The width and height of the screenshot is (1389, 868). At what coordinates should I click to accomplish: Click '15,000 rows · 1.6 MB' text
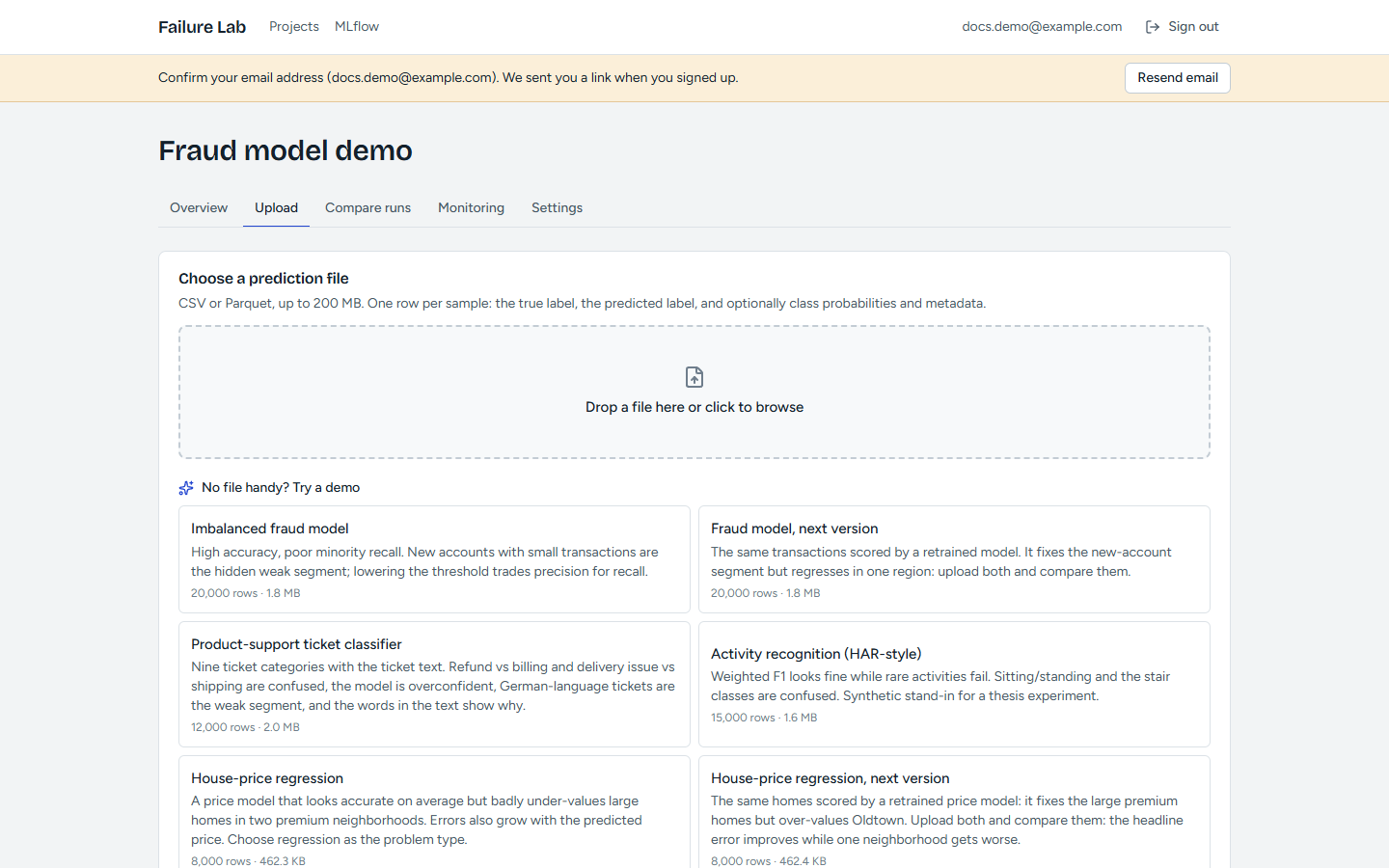click(764, 718)
